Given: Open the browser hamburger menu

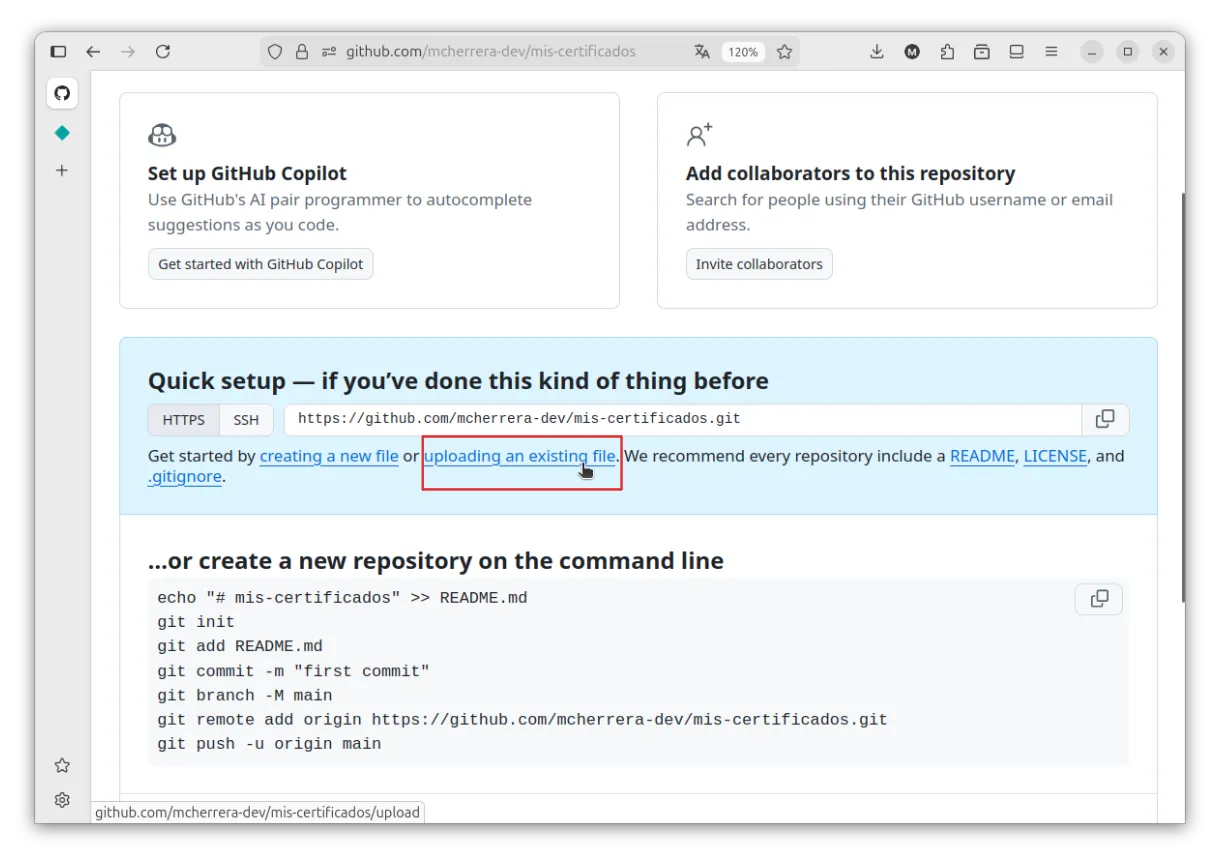Looking at the screenshot, I should (x=1051, y=52).
